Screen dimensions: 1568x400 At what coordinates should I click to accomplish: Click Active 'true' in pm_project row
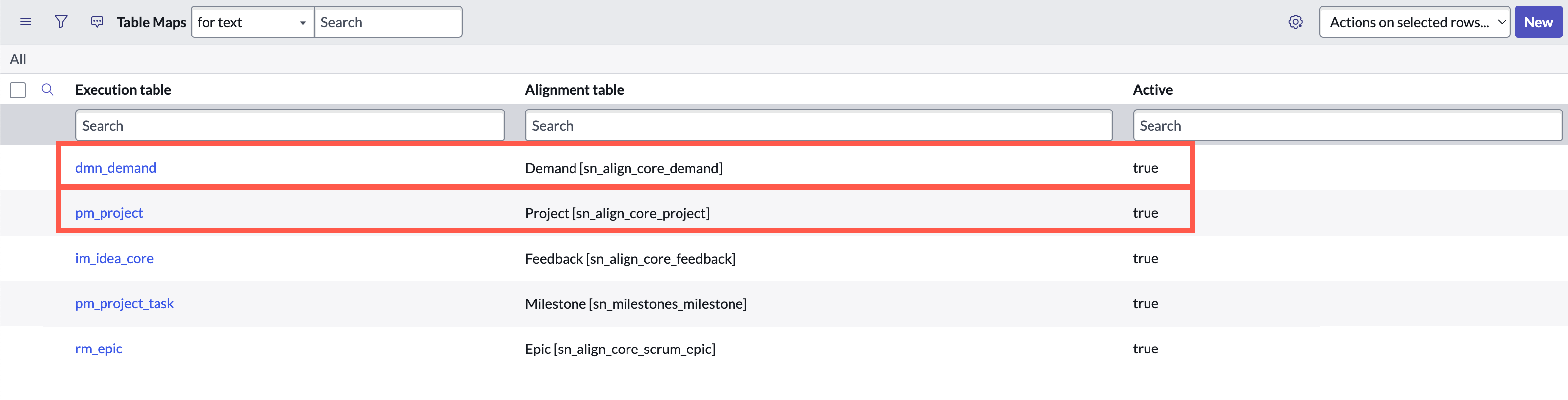[x=1145, y=213]
